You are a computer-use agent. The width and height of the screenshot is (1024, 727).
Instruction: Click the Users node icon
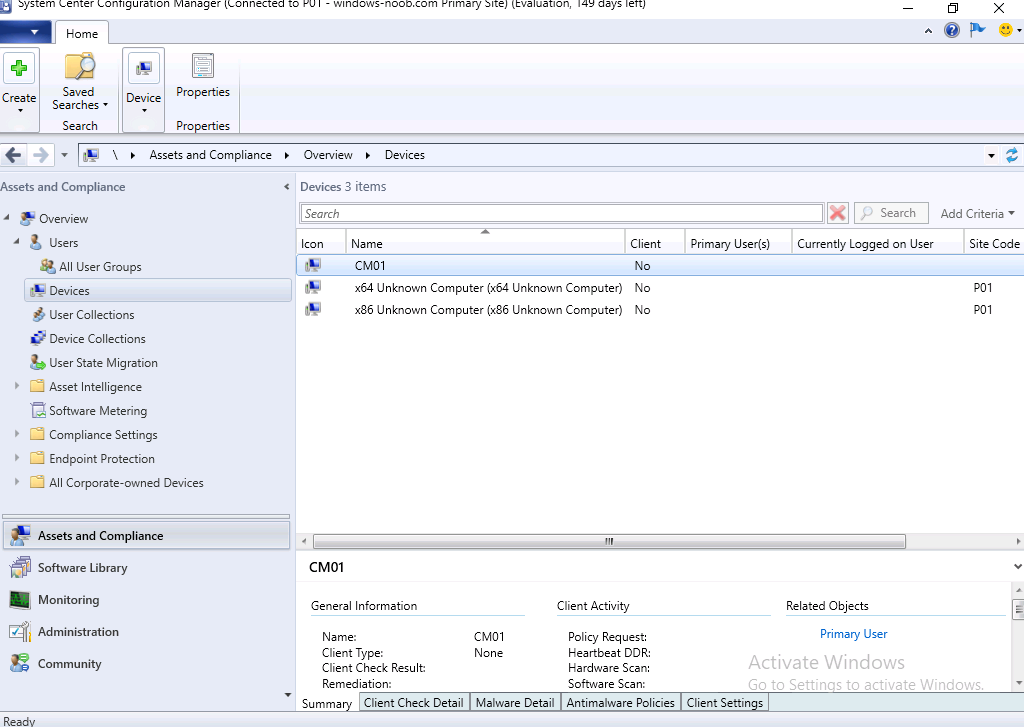tap(37, 242)
